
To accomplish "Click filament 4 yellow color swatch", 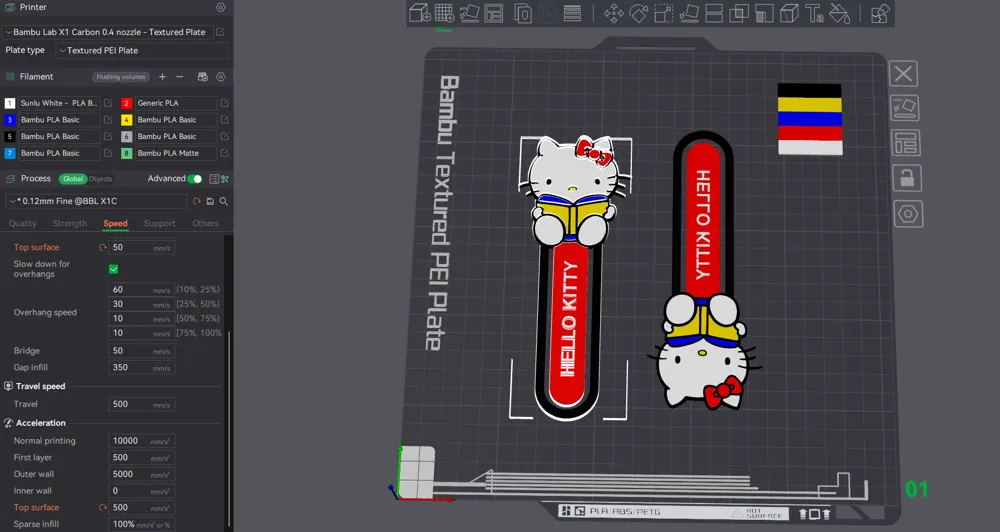I will (x=126, y=119).
